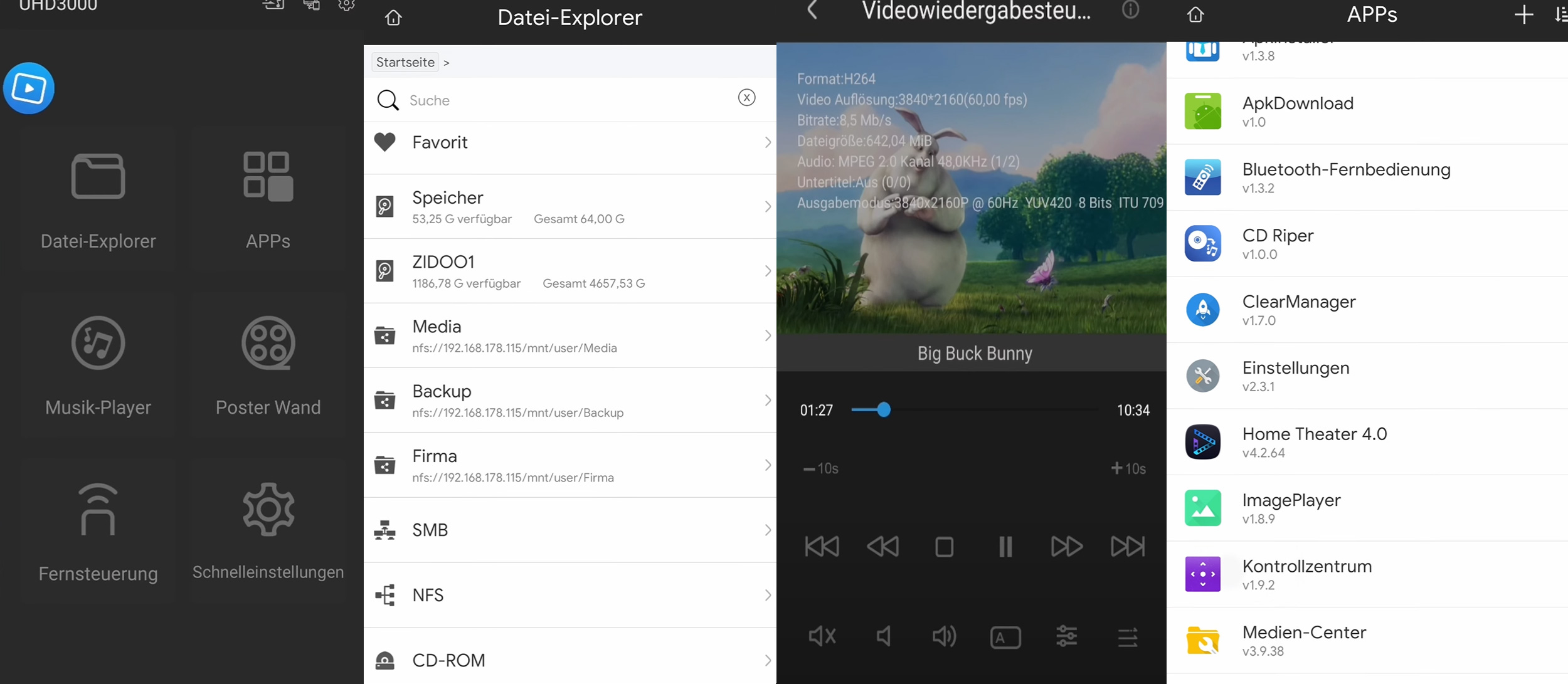Screen dimensions: 1568x684
Task: Expand the Firma row chevron
Action: 768,465
